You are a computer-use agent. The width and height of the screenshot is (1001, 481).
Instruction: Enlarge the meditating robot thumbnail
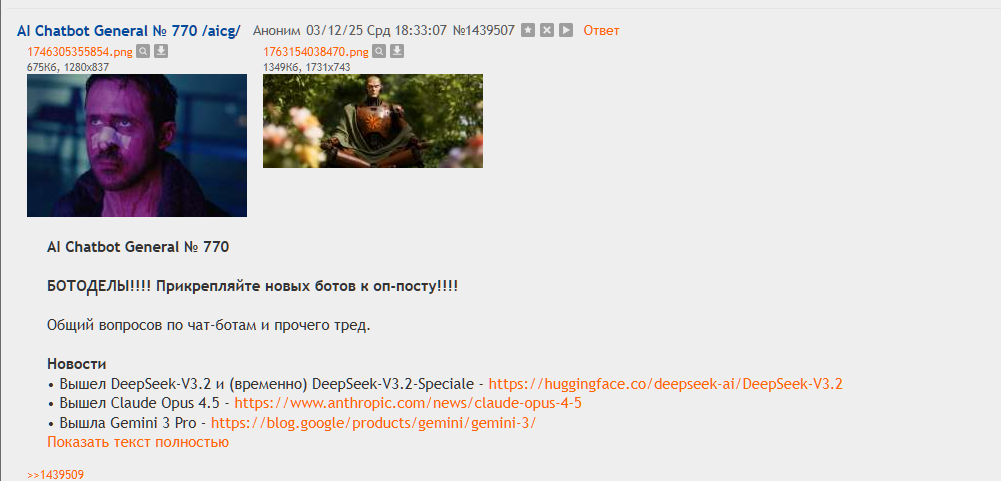pyautogui.click(x=373, y=121)
